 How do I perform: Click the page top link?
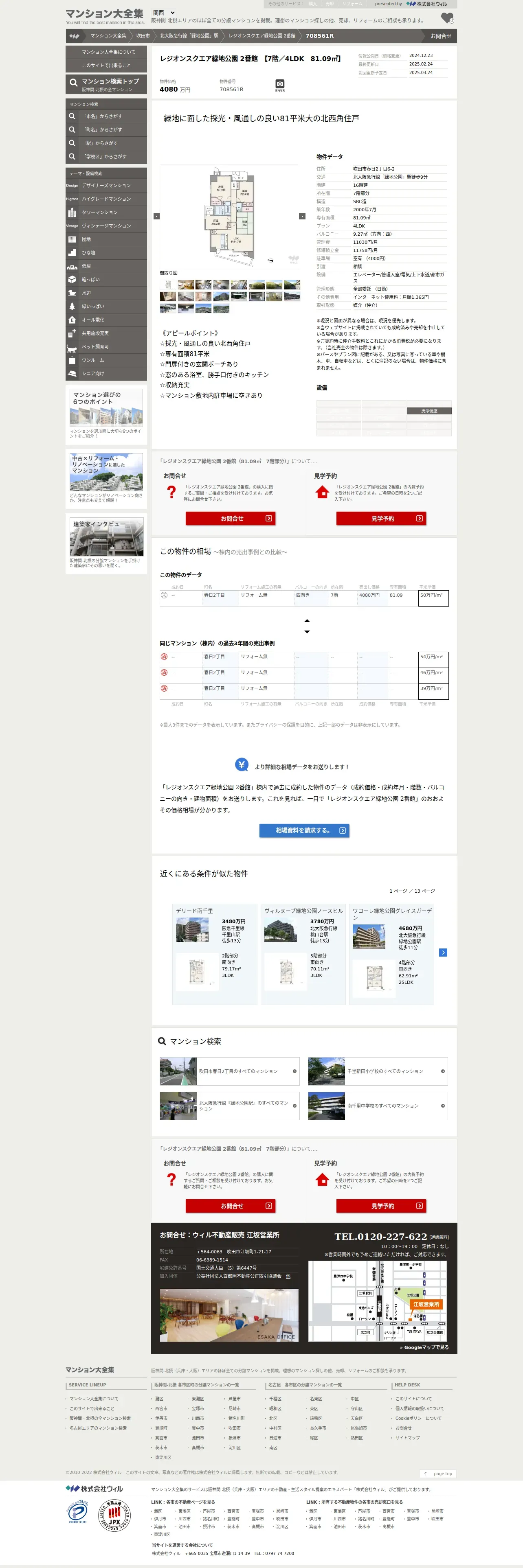point(438,1474)
